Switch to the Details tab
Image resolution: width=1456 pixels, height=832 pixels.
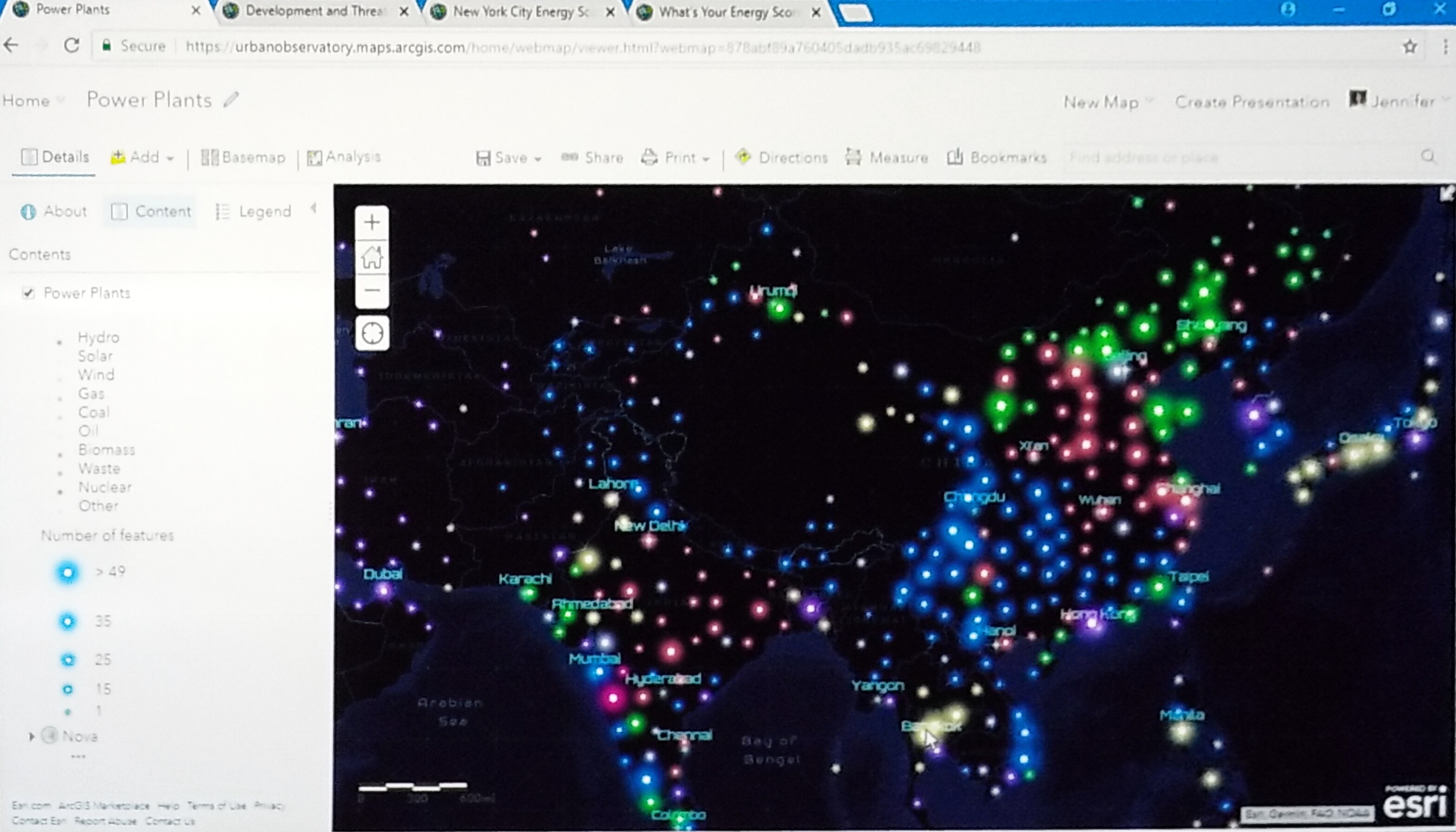[x=55, y=157]
